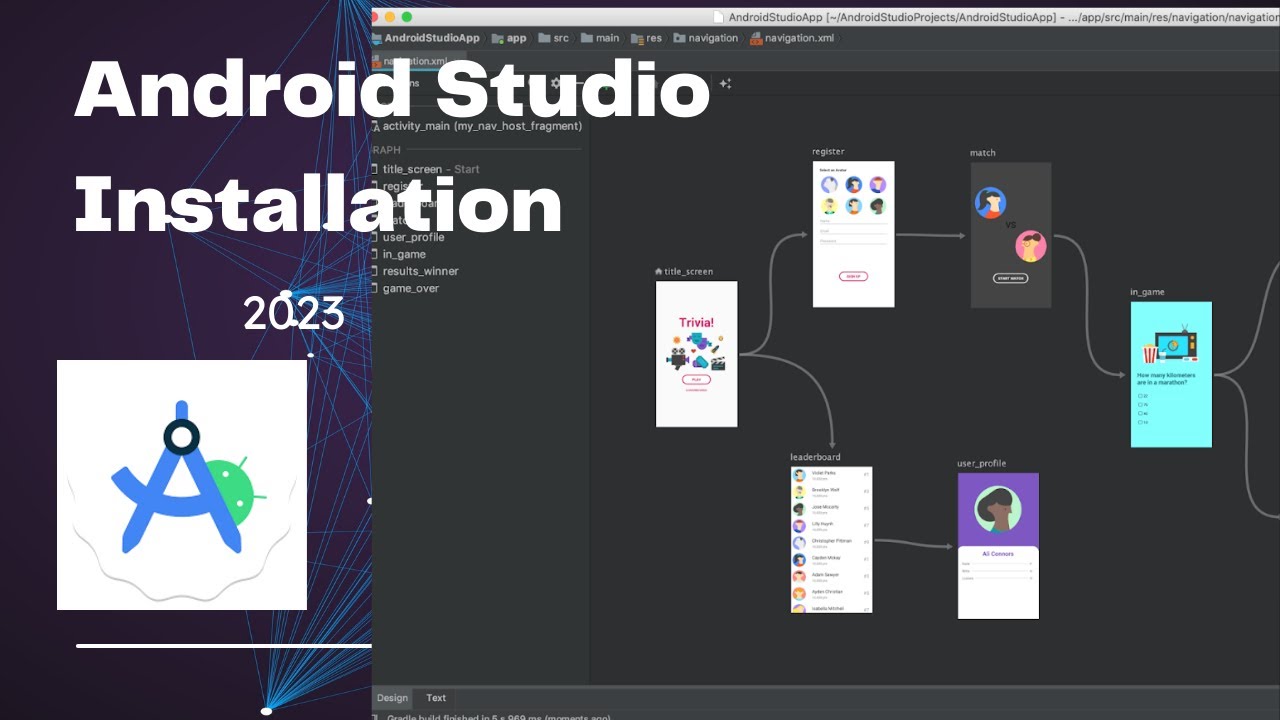Click the auto arrange sparkle icon
The width and height of the screenshot is (1280, 720).
tap(725, 84)
